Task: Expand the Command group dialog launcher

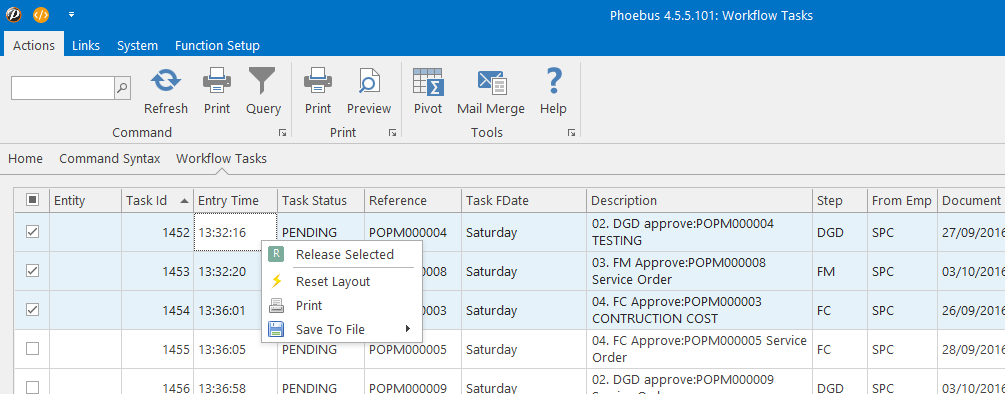Action: [x=282, y=133]
